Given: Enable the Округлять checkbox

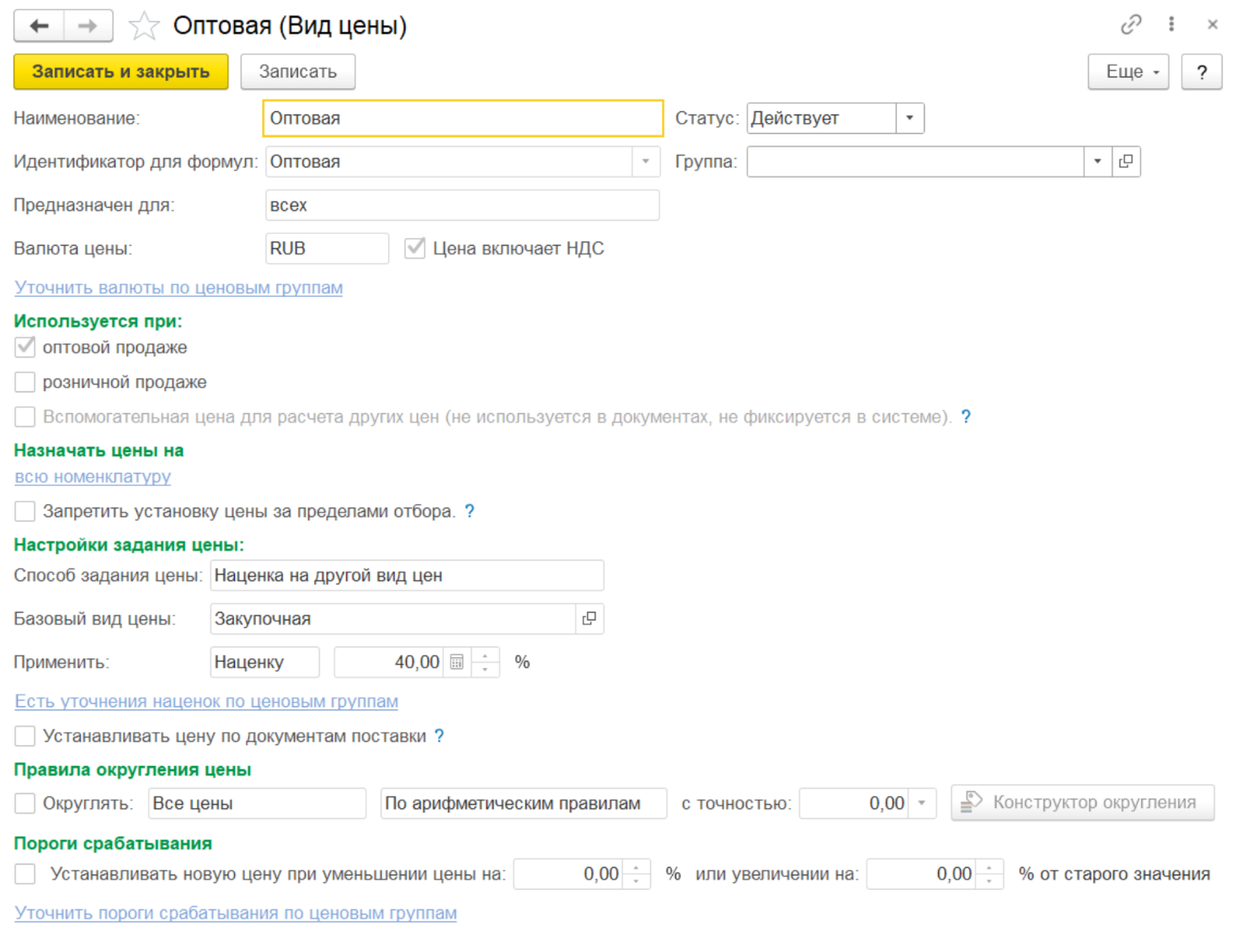Looking at the screenshot, I should (25, 804).
